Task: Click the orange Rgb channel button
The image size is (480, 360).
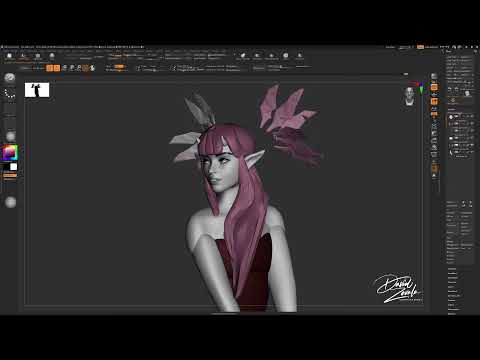Action: pyautogui.click(x=119, y=66)
